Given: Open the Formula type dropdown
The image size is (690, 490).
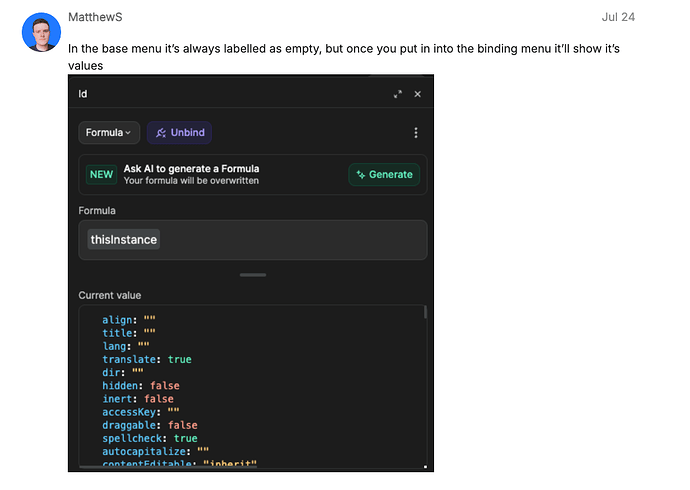Looking at the screenshot, I should 109,133.
